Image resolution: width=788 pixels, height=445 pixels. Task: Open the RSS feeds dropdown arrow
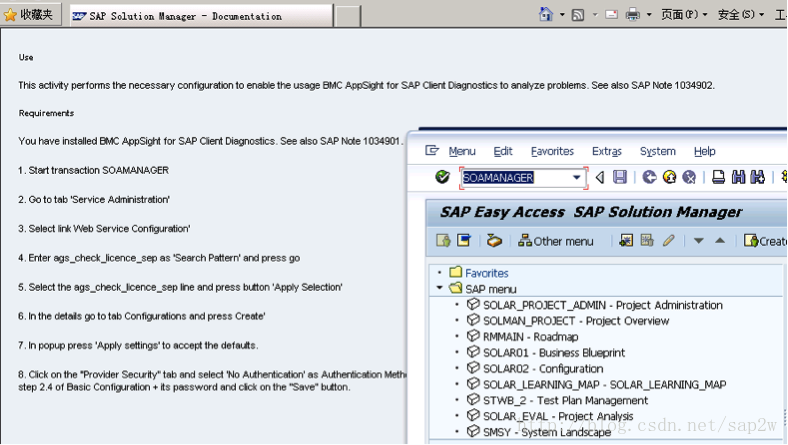coord(595,15)
